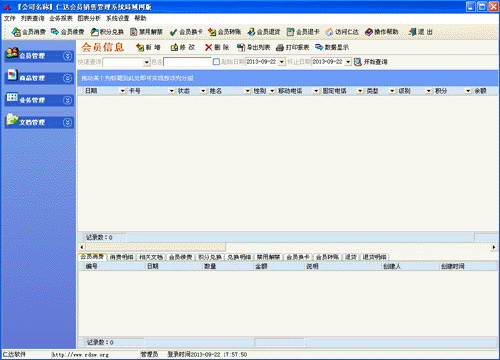Click the 移动电话 column header
The width and height of the screenshot is (500, 360).
coord(297,91)
